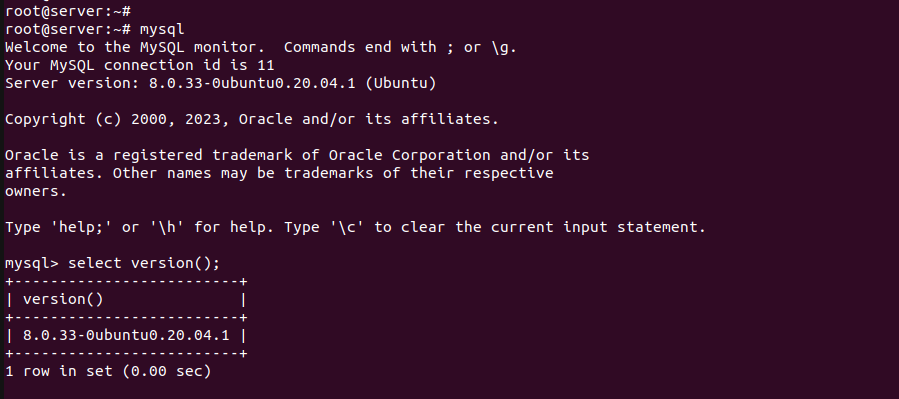Click the '(Ubuntu)' text in the server version line

[x=401, y=83]
